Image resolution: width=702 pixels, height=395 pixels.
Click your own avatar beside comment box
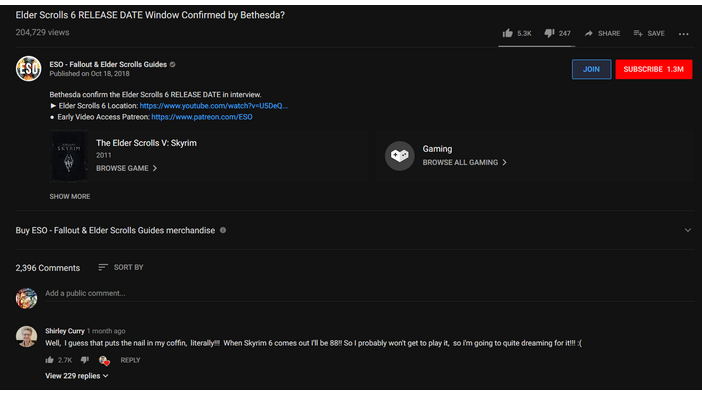coord(26,298)
